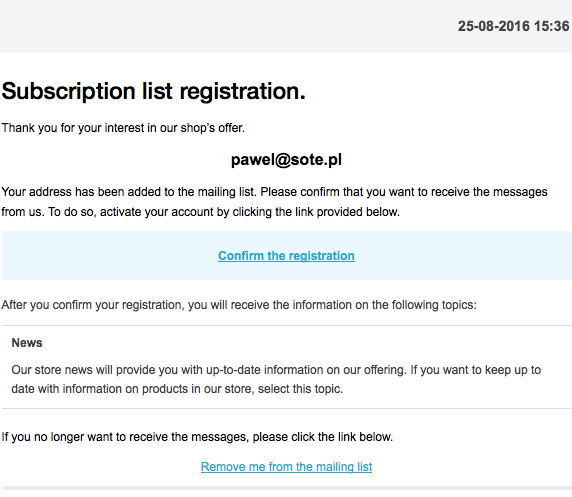Image resolution: width=572 pixels, height=497 pixels.
Task: Click the After you confirm your registration sentence
Action: pos(239,305)
